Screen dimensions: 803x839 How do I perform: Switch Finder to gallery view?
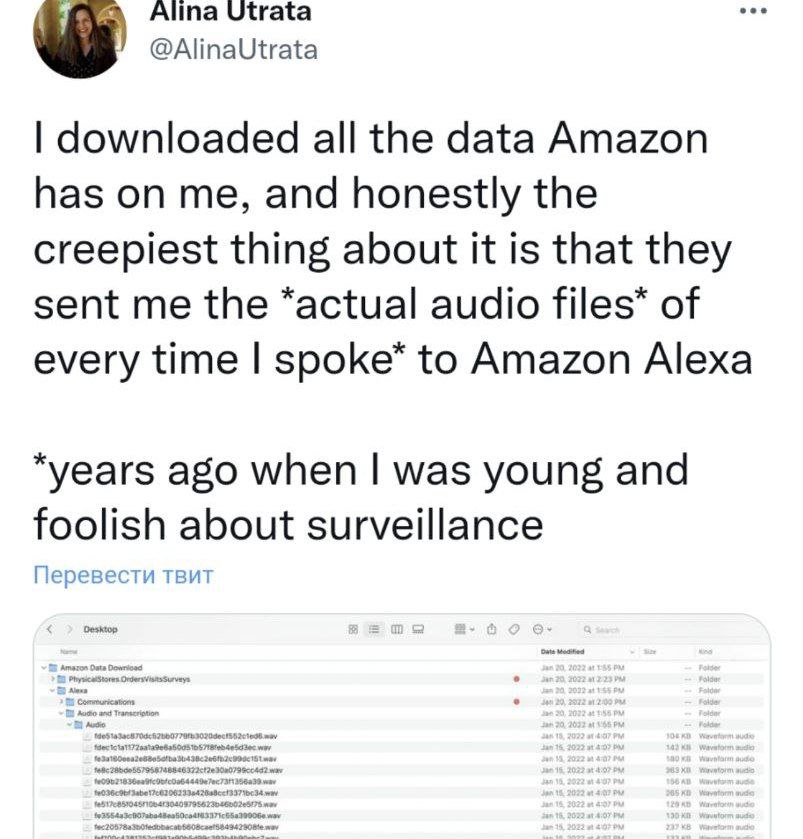coord(414,629)
